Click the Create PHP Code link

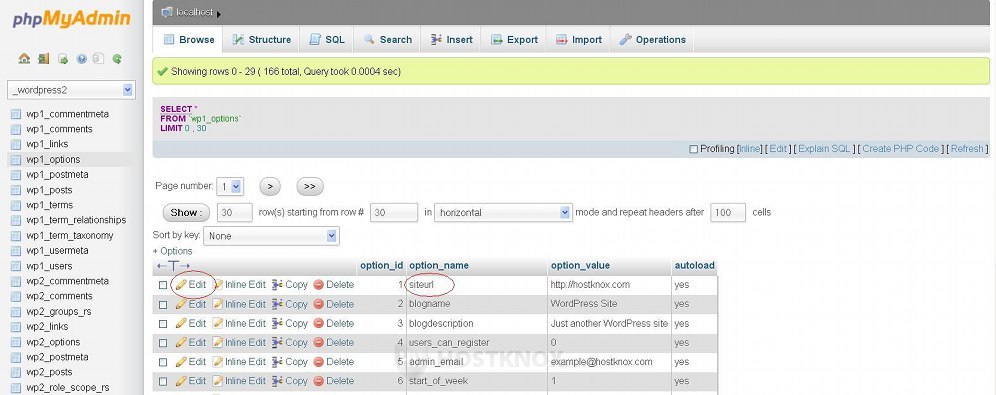[x=901, y=149]
